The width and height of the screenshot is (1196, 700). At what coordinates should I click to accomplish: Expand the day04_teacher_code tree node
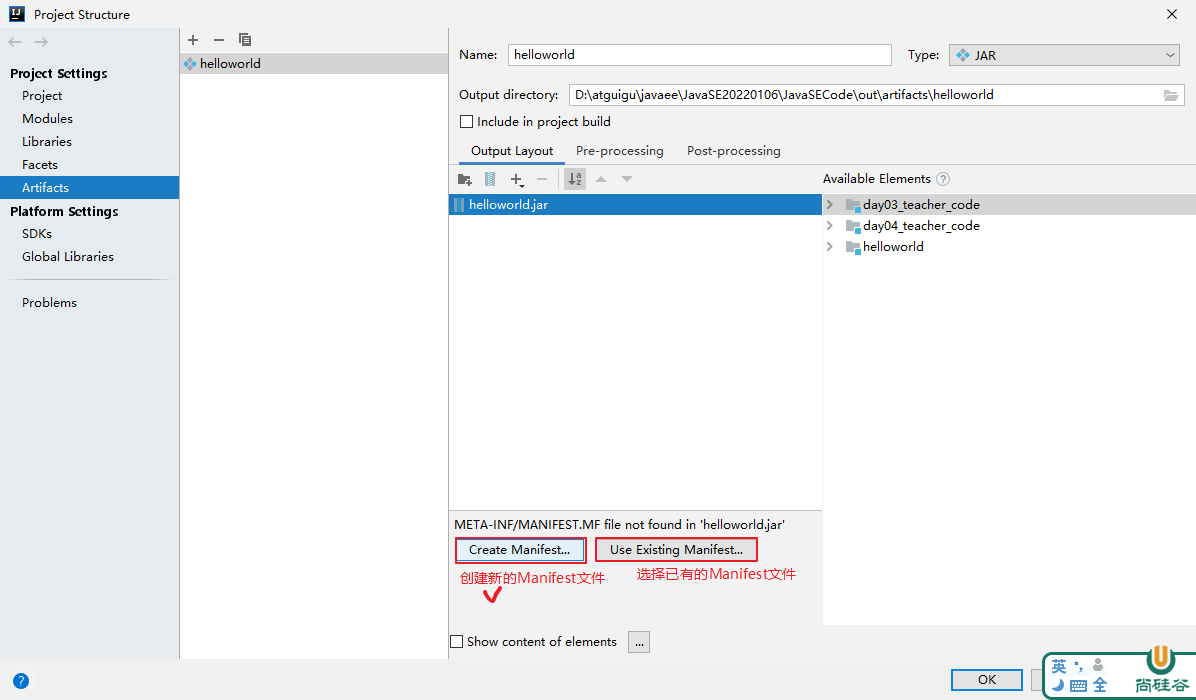tap(830, 225)
